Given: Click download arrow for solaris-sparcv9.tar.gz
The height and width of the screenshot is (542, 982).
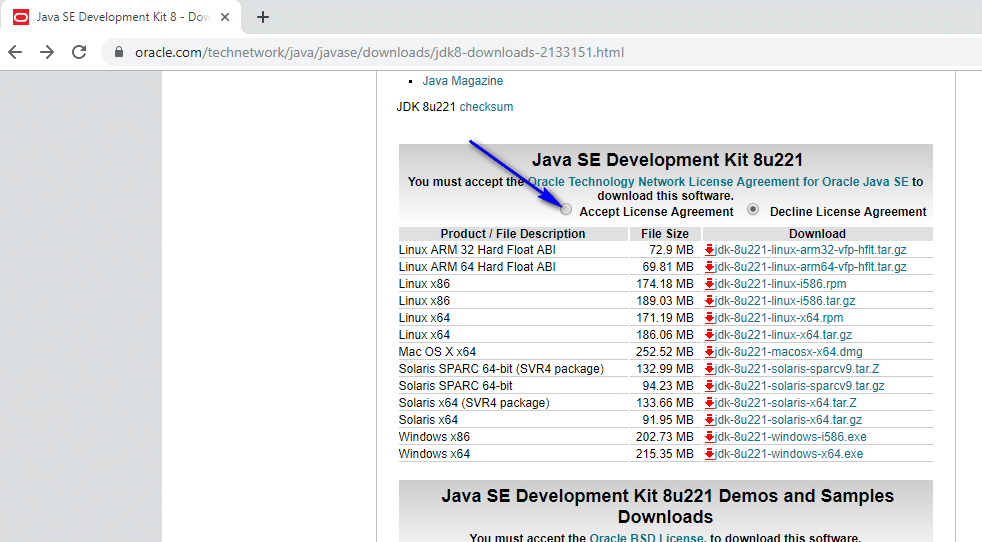Looking at the screenshot, I should [710, 386].
